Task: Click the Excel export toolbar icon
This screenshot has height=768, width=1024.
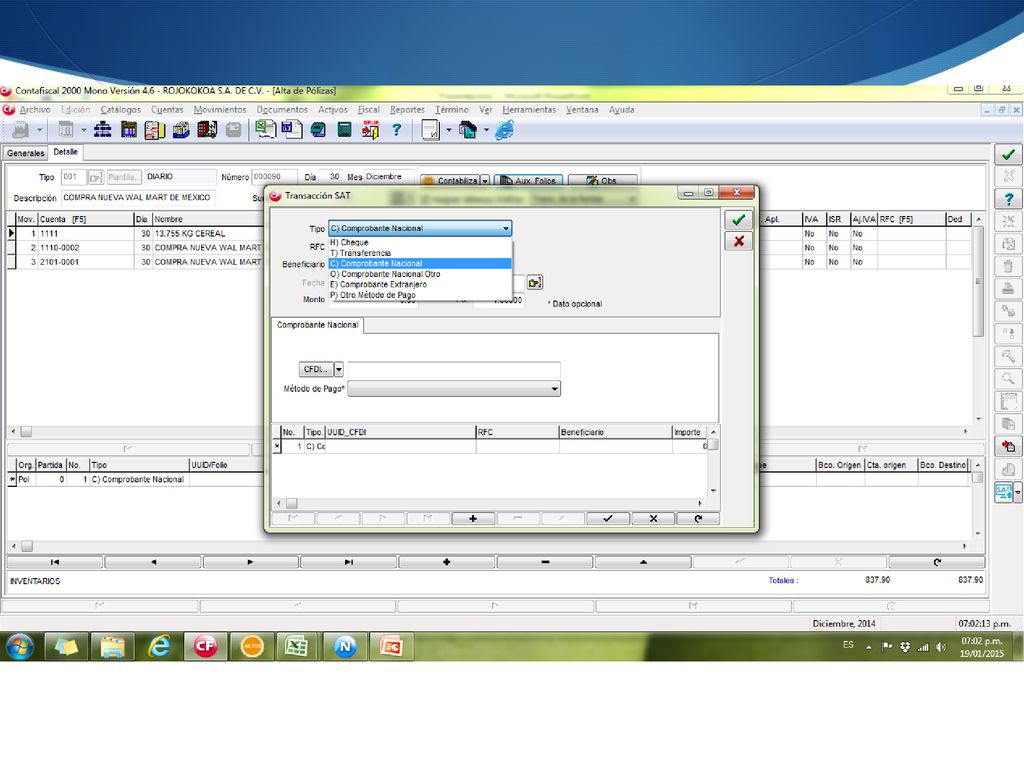Action: click(x=265, y=129)
